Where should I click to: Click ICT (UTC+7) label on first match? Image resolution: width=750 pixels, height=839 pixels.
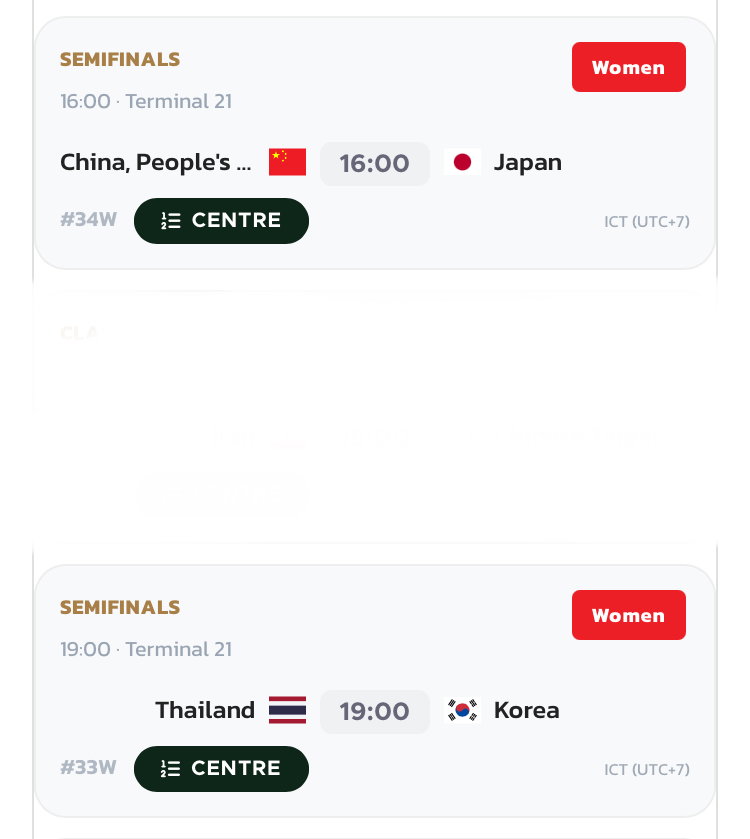click(x=647, y=222)
